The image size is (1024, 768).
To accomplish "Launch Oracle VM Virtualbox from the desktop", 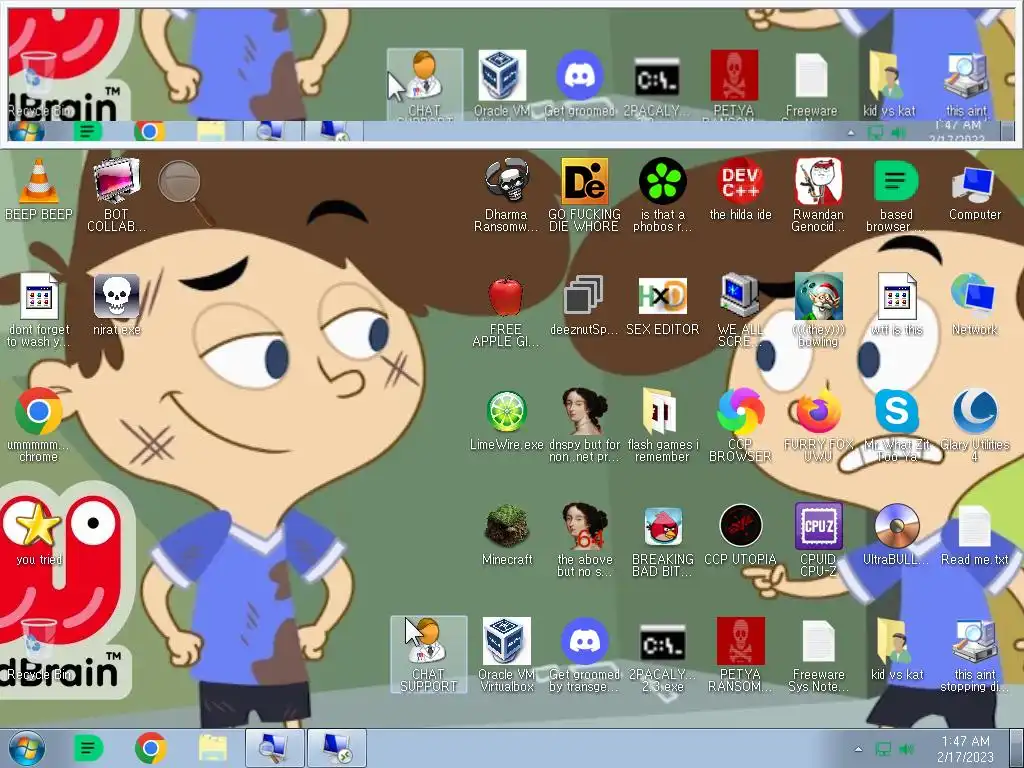I will (x=506, y=654).
